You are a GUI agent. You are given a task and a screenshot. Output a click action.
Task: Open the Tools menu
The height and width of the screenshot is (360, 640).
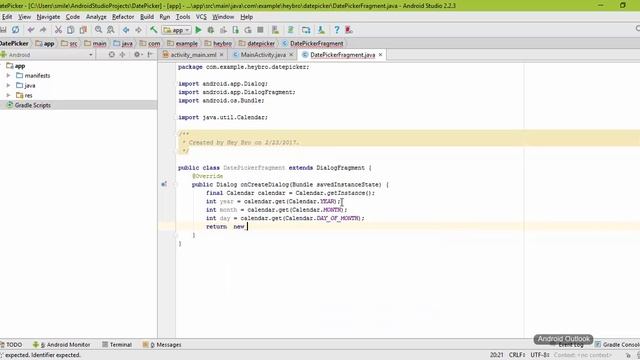[x=183, y=17]
